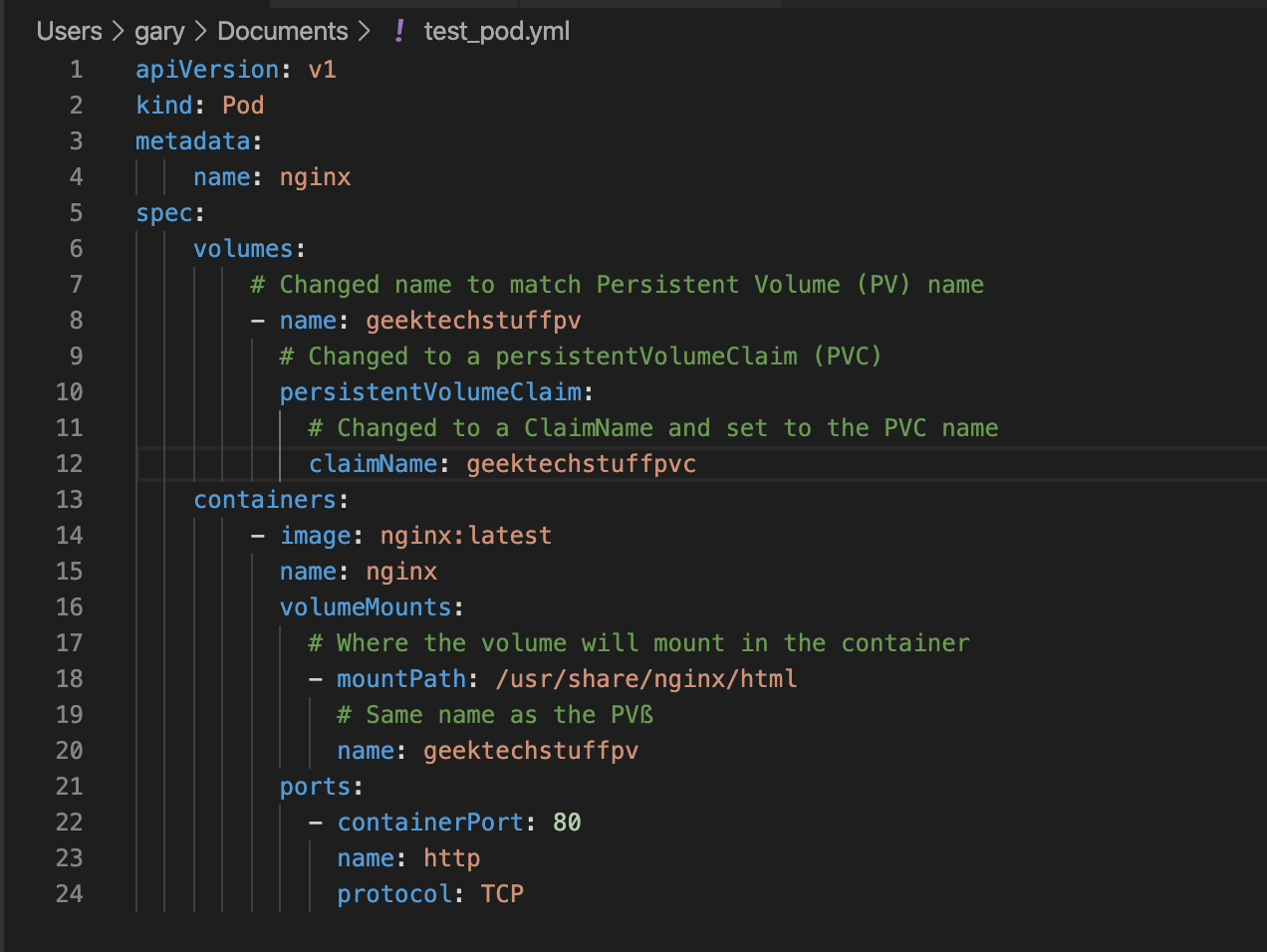Screen dimensions: 1267x952
Task: Open the gary breadcrumb dropdown
Action: [159, 31]
